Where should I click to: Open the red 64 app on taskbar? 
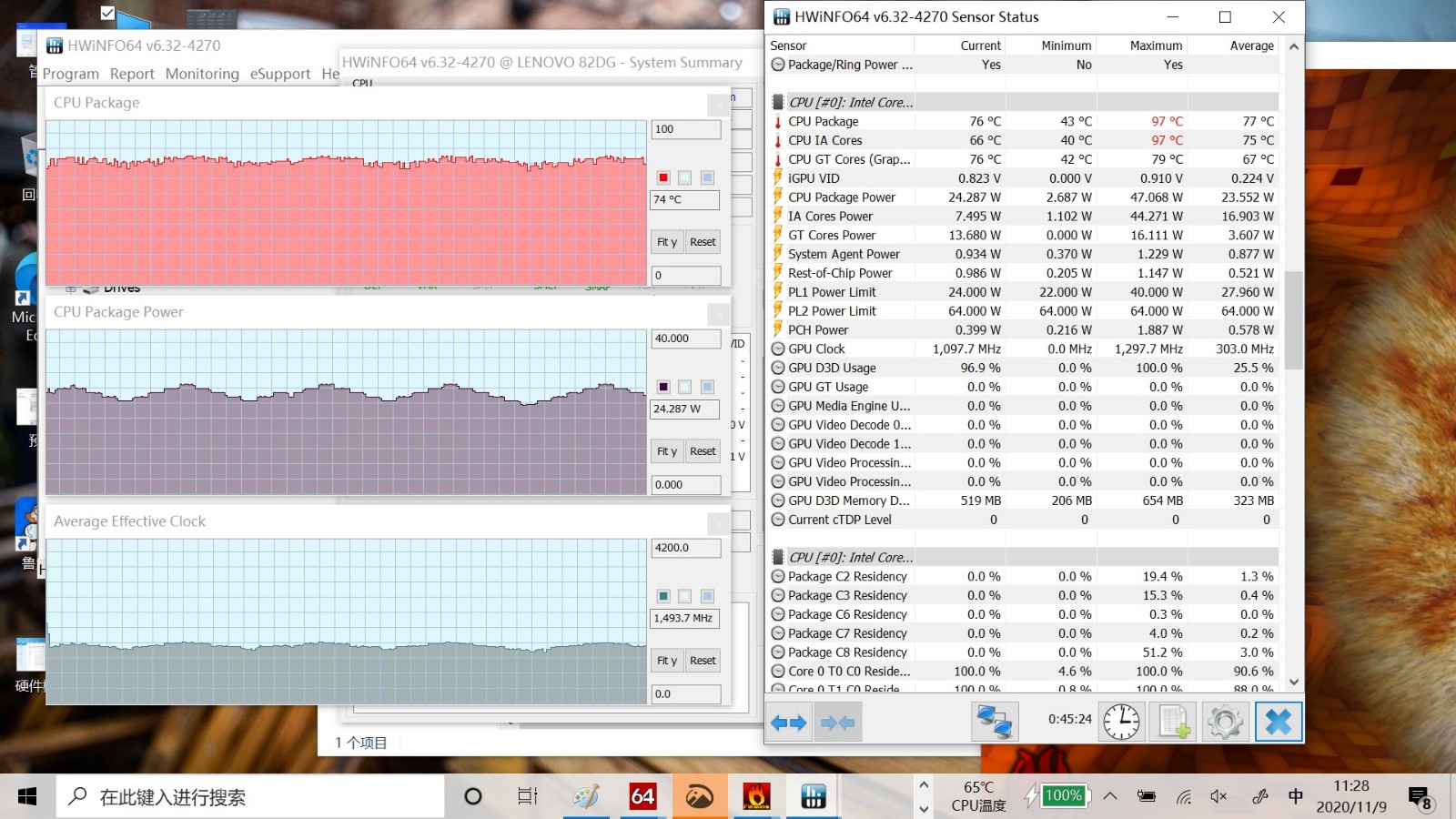[642, 797]
